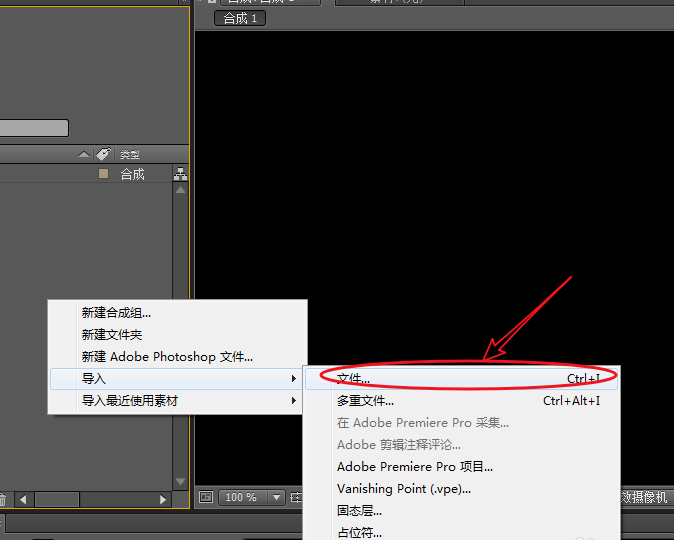The width and height of the screenshot is (674, 540).
Task: Select 新建合成组... in context menu
Action: click(x=116, y=313)
